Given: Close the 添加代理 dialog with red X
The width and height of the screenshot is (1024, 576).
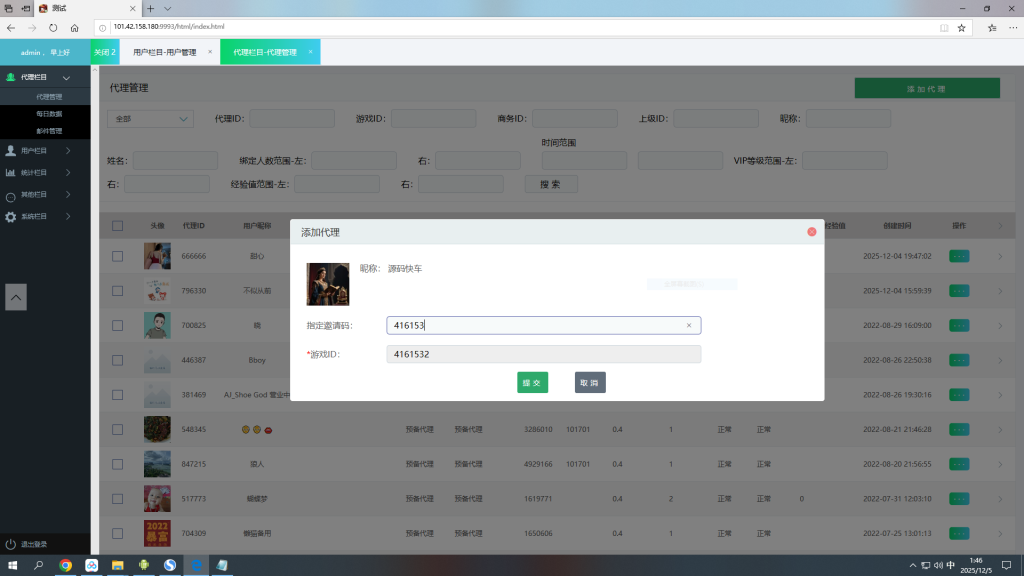Looking at the screenshot, I should 811,232.
